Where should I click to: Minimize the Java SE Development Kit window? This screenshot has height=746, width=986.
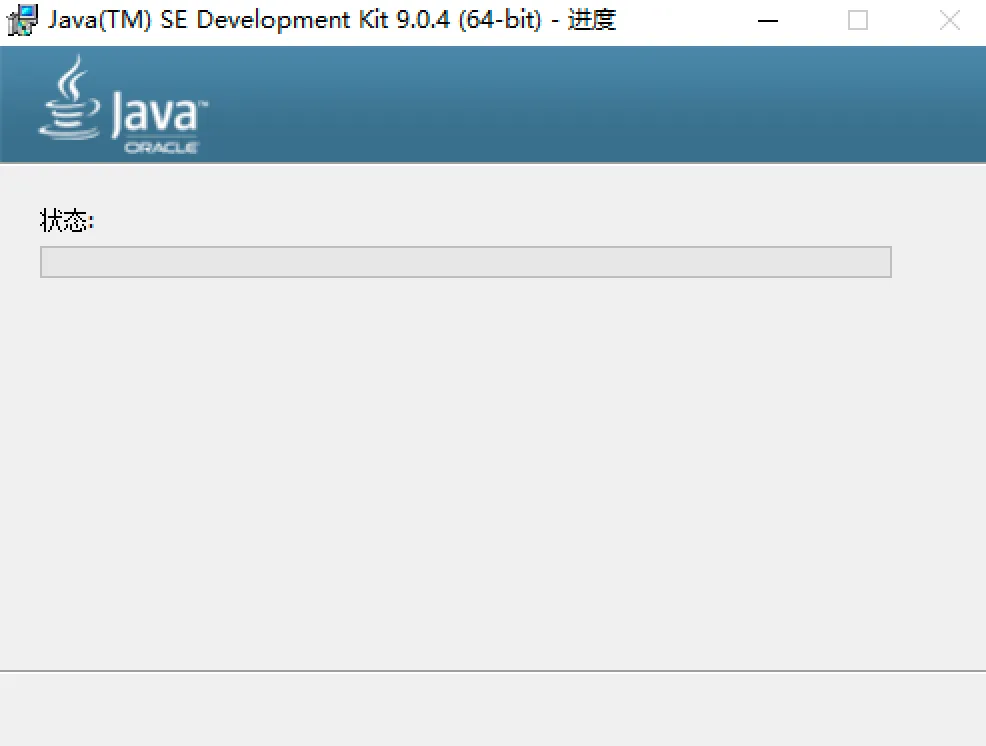[x=767, y=21]
